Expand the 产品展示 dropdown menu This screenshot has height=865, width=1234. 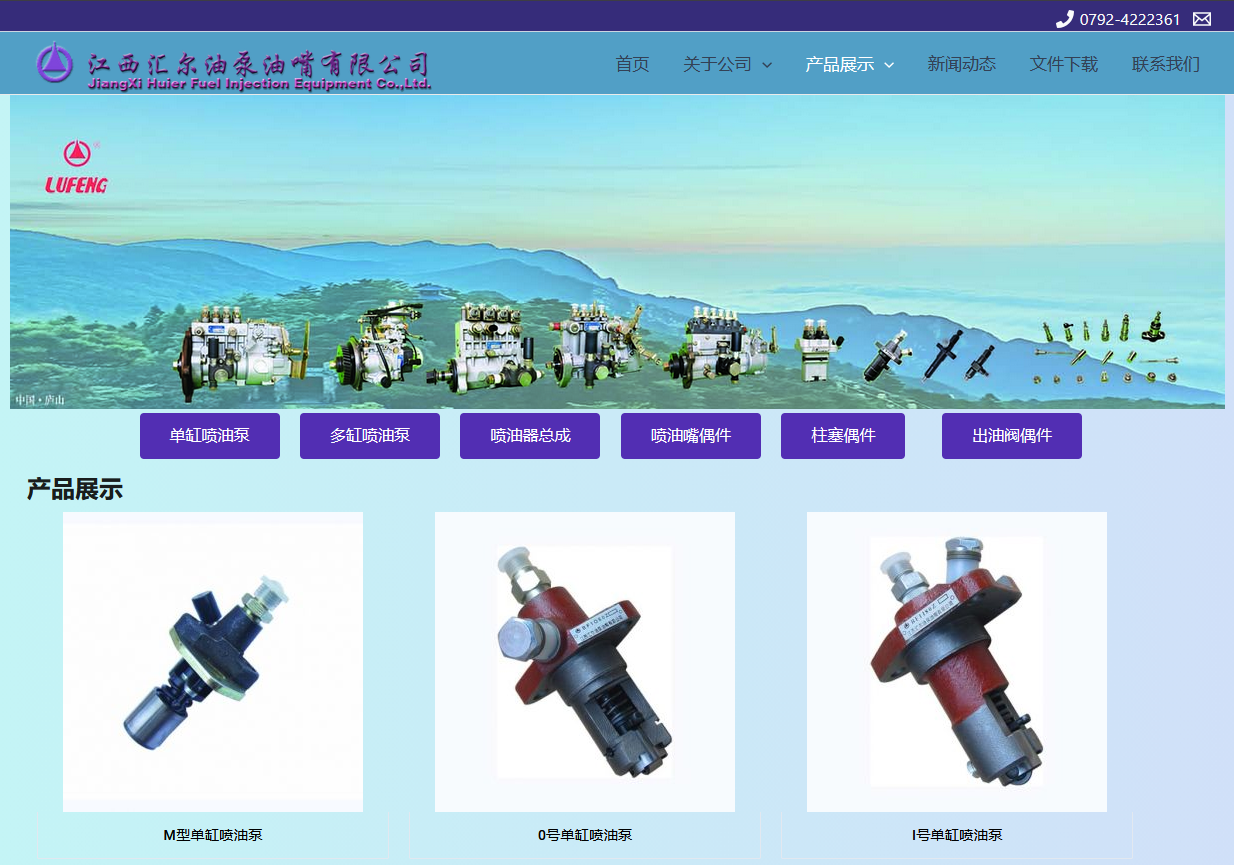click(843, 63)
